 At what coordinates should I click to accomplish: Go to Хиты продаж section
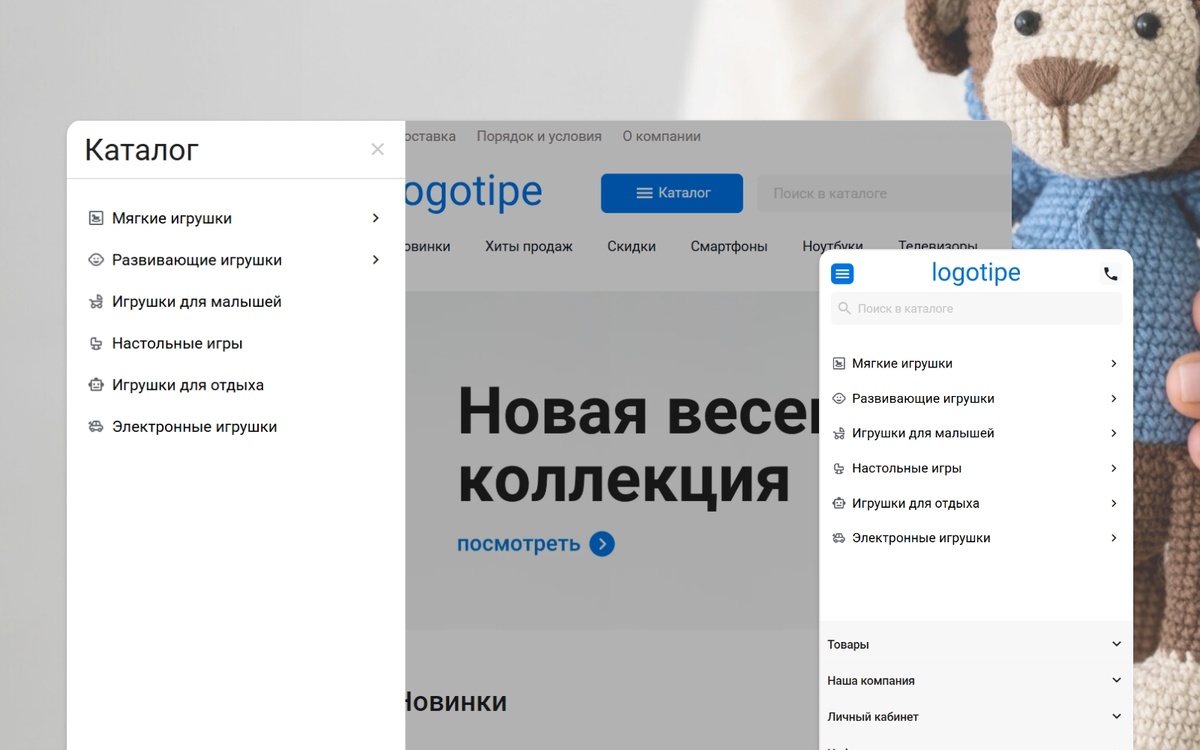pyautogui.click(x=529, y=246)
